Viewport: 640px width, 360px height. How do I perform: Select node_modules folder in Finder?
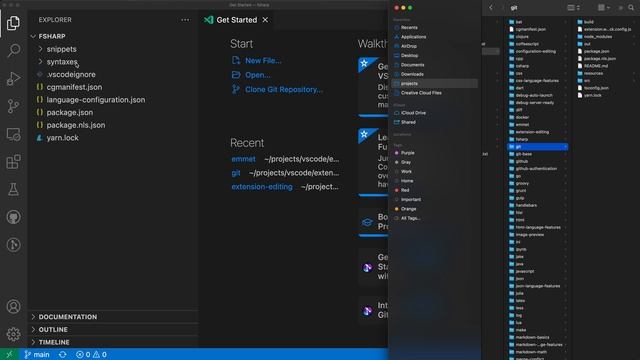(598, 36)
